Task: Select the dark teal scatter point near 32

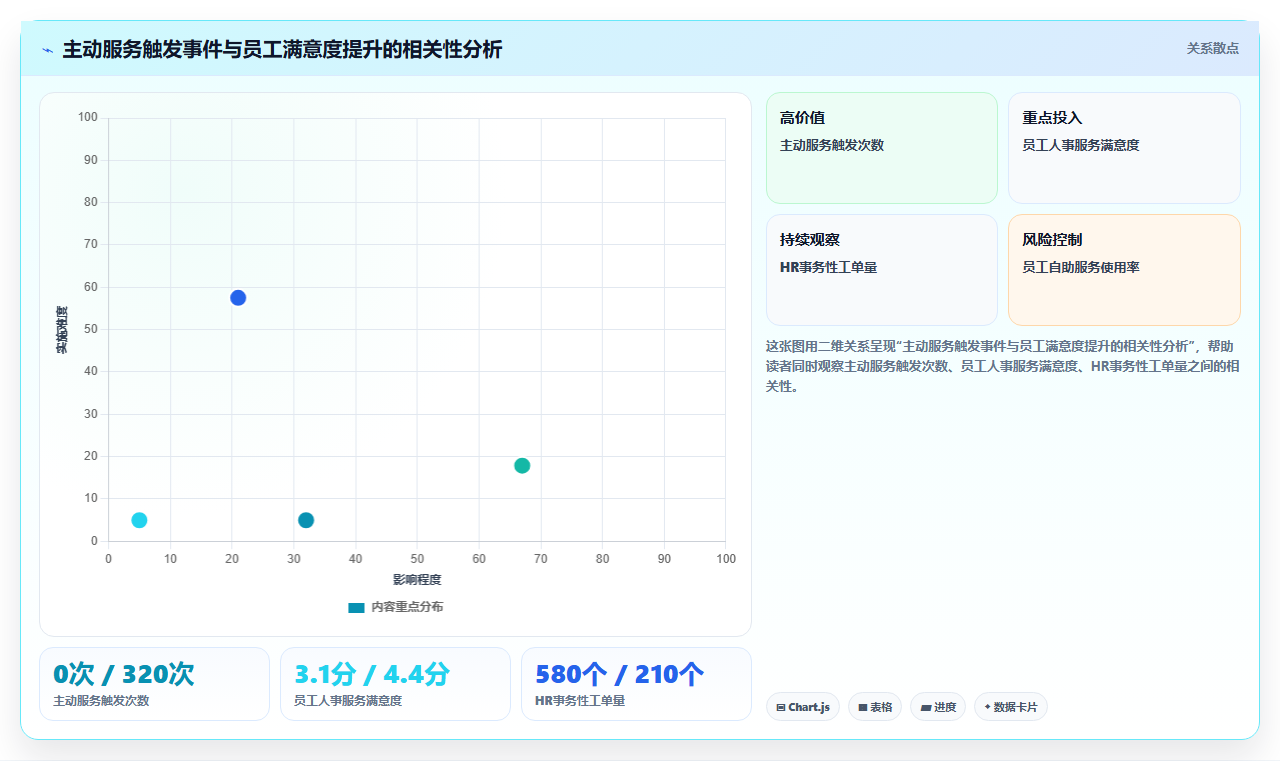Action: click(306, 520)
